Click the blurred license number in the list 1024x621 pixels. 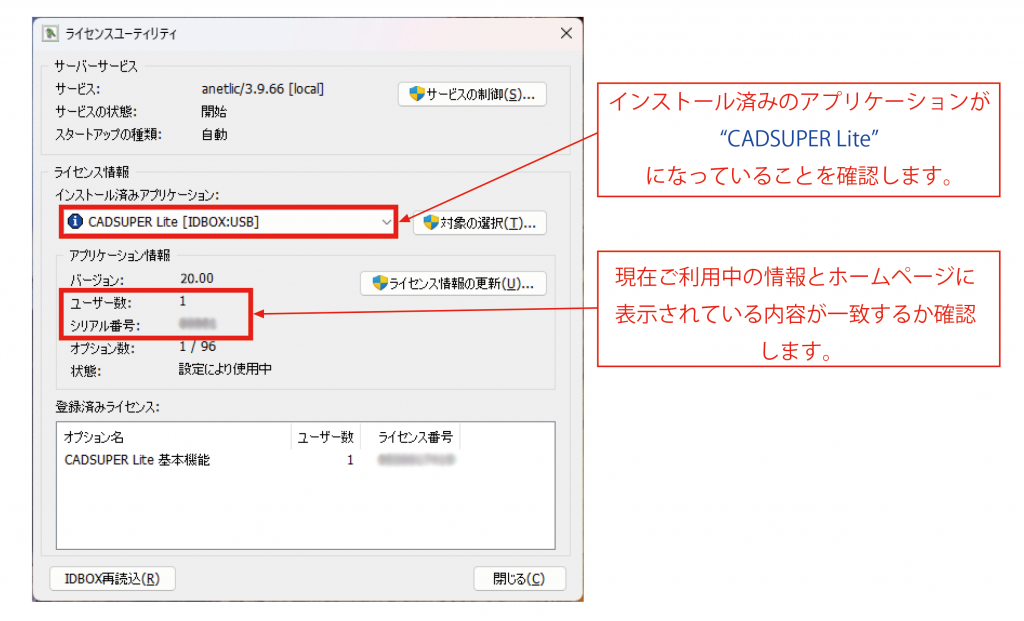pyautogui.click(x=416, y=460)
